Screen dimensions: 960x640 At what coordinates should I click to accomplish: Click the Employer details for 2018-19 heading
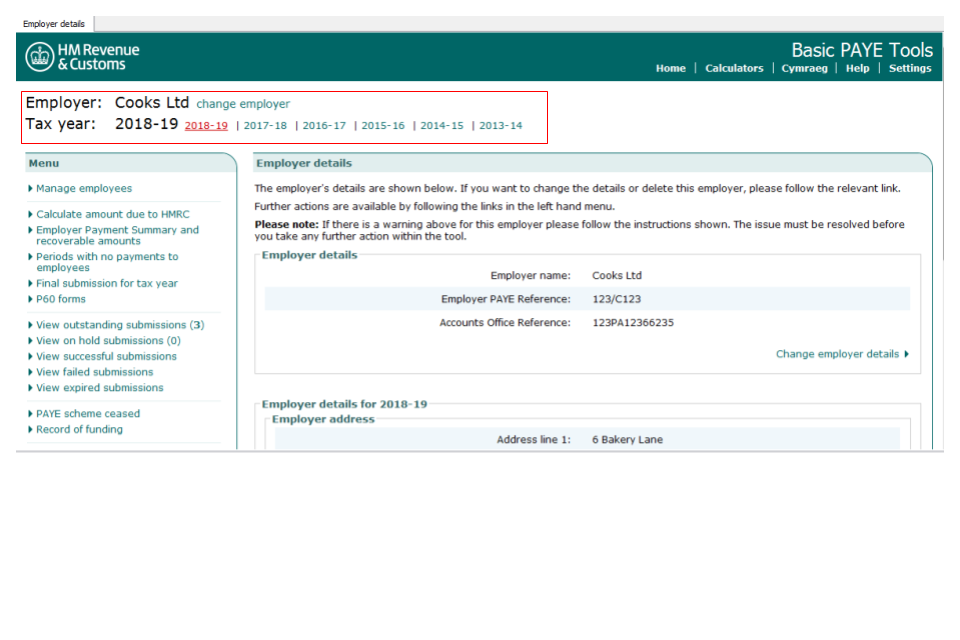(x=344, y=404)
